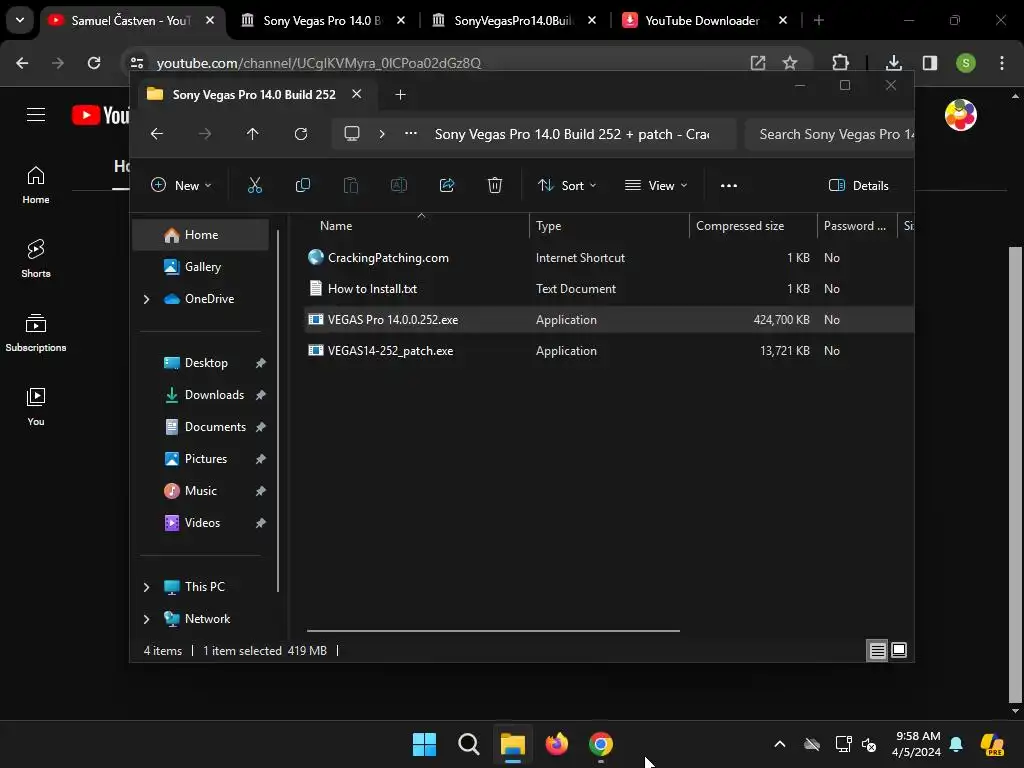The image size is (1024, 768).
Task: Open the View dropdown
Action: 656,185
